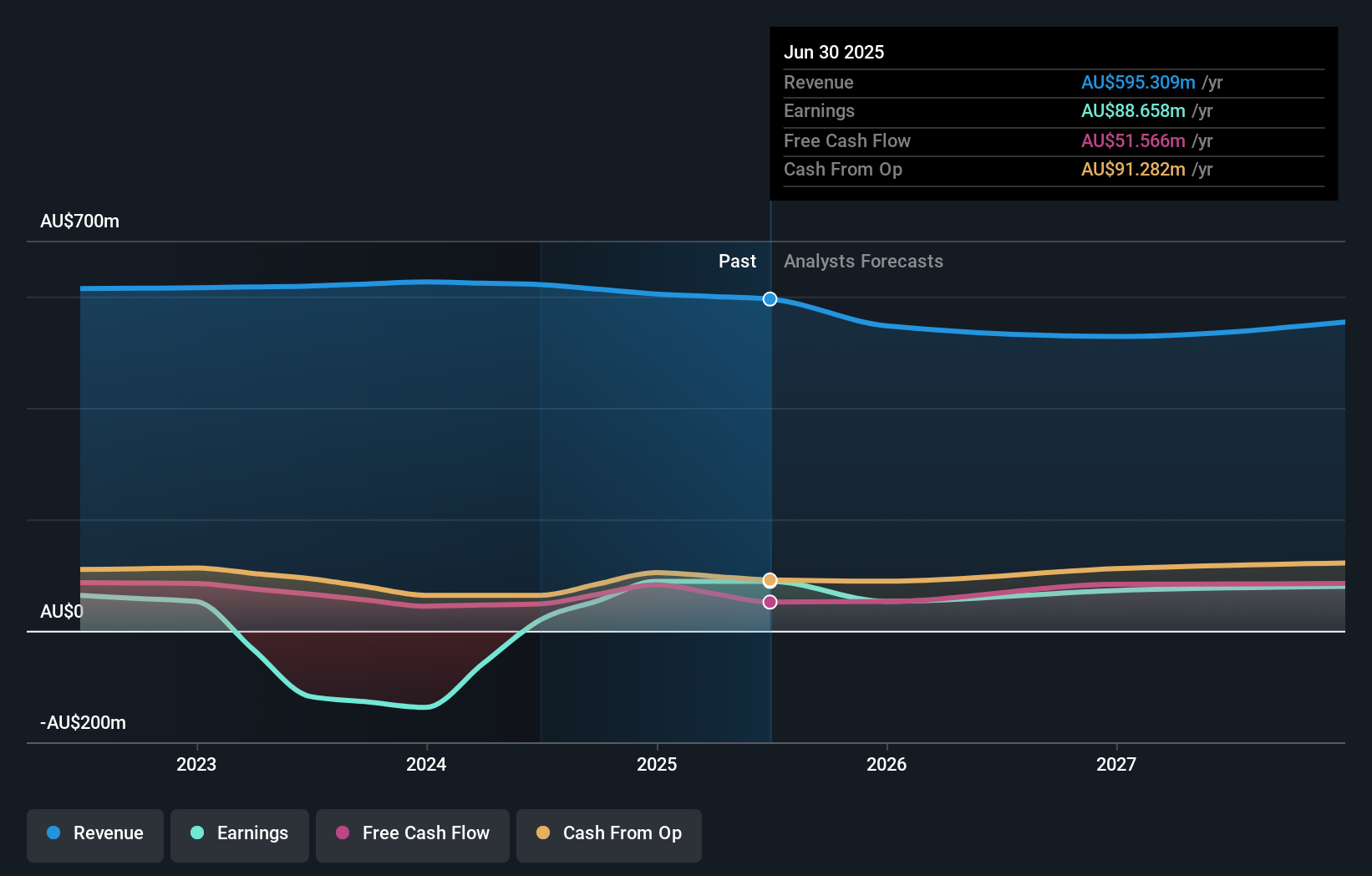
Task: Select the Free Cash Flow marker at Jun 2025
Action: click(x=770, y=601)
